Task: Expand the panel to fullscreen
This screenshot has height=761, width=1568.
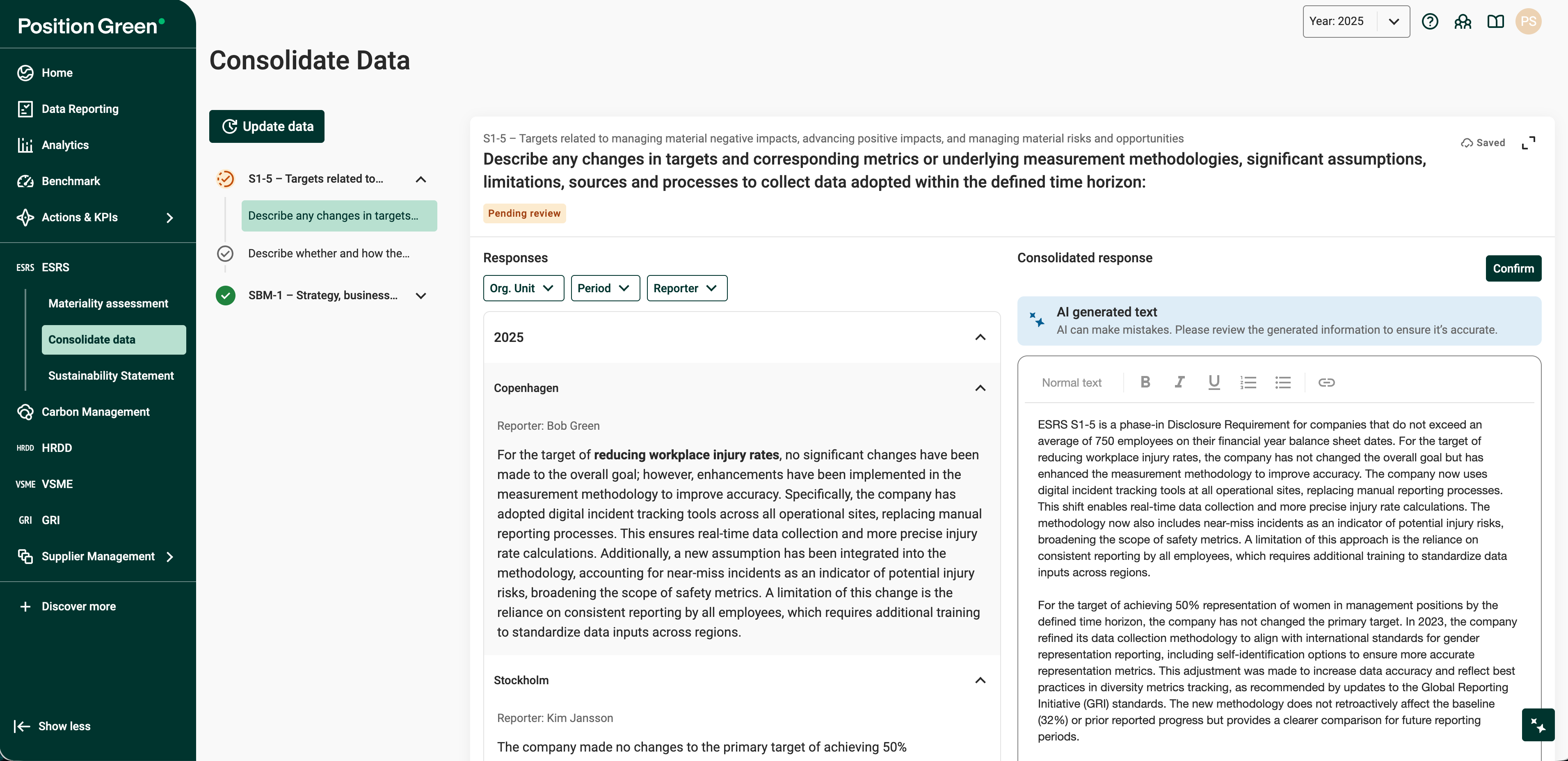Action: coord(1528,142)
